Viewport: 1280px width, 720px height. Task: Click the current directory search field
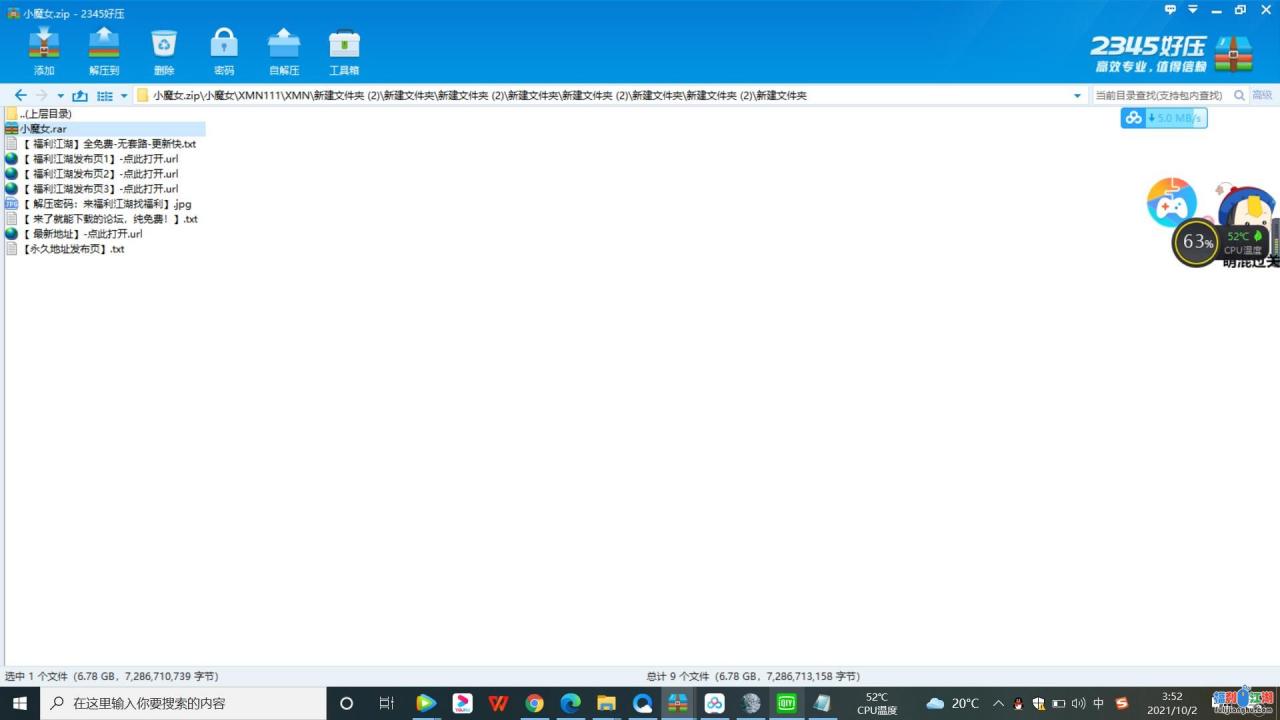point(1158,96)
